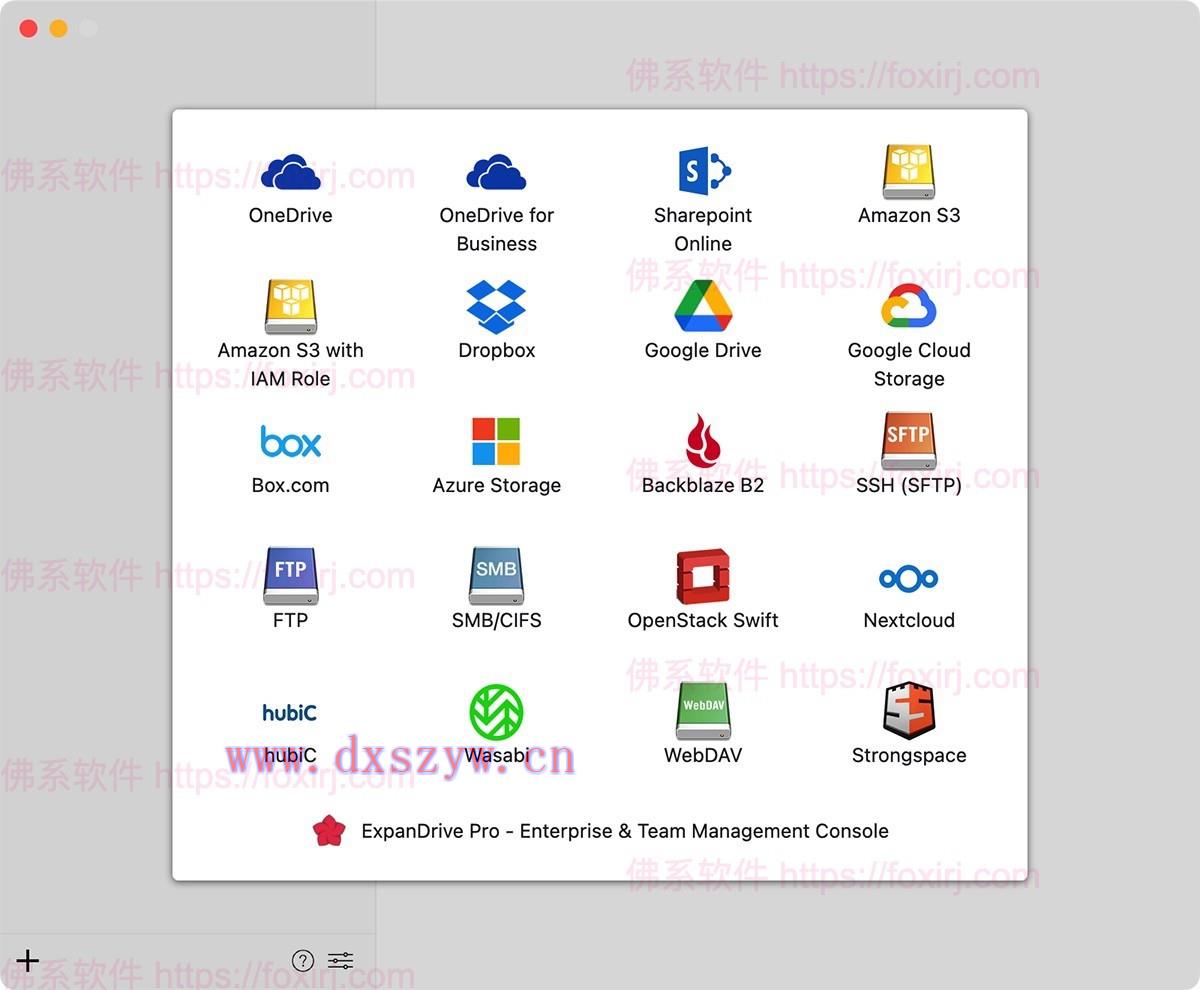This screenshot has width=1200, height=990.
Task: Click the ExpanDrive Pro red logo
Action: click(x=329, y=831)
